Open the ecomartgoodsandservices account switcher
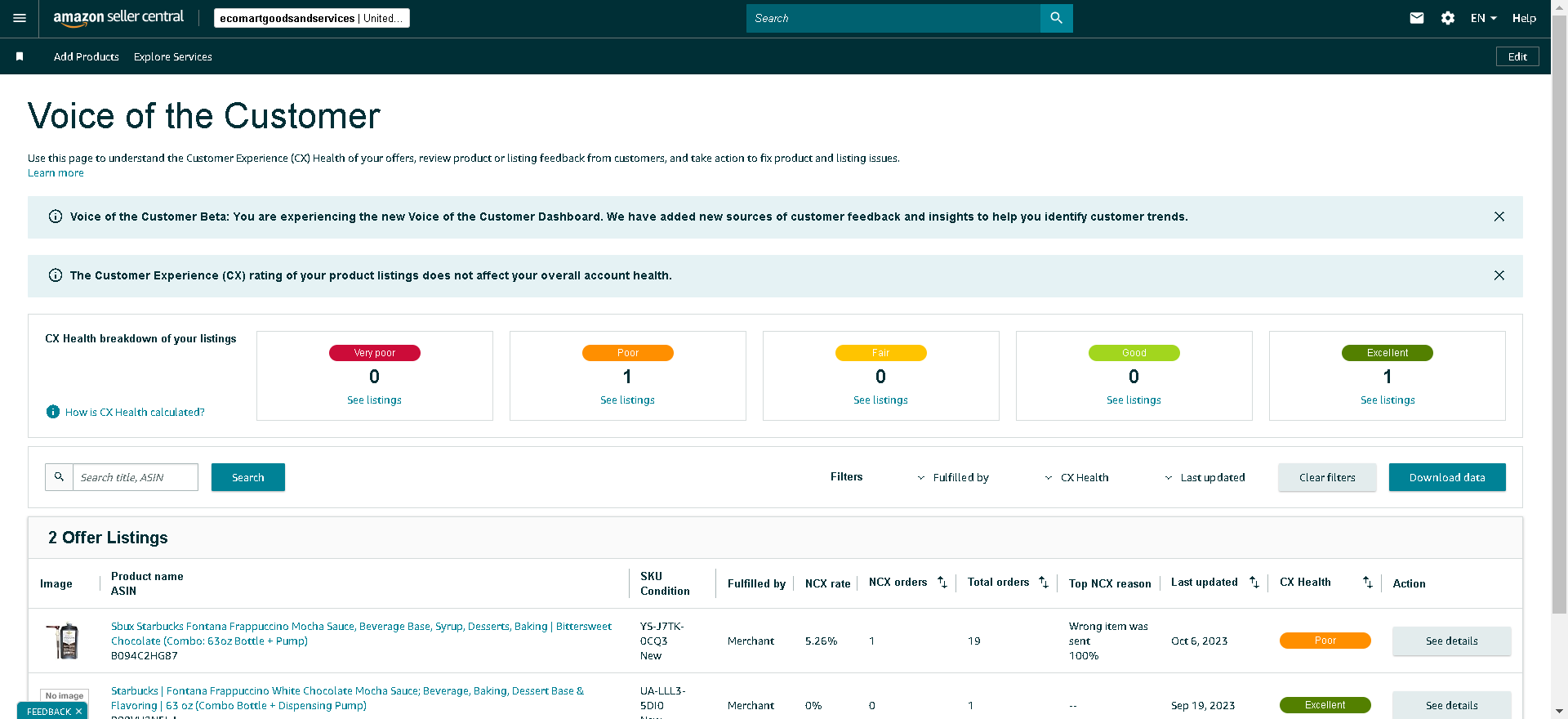1568x719 pixels. (x=312, y=18)
